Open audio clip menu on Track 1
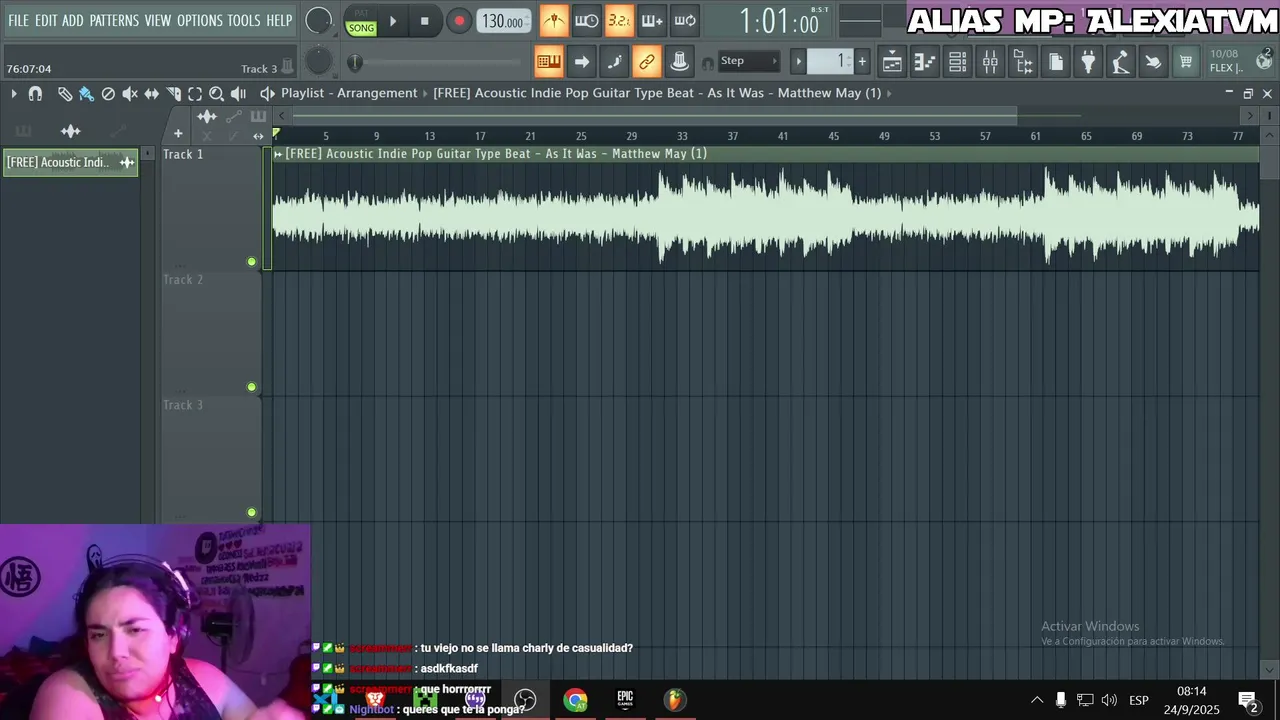The image size is (1280, 720). pyautogui.click(x=278, y=154)
